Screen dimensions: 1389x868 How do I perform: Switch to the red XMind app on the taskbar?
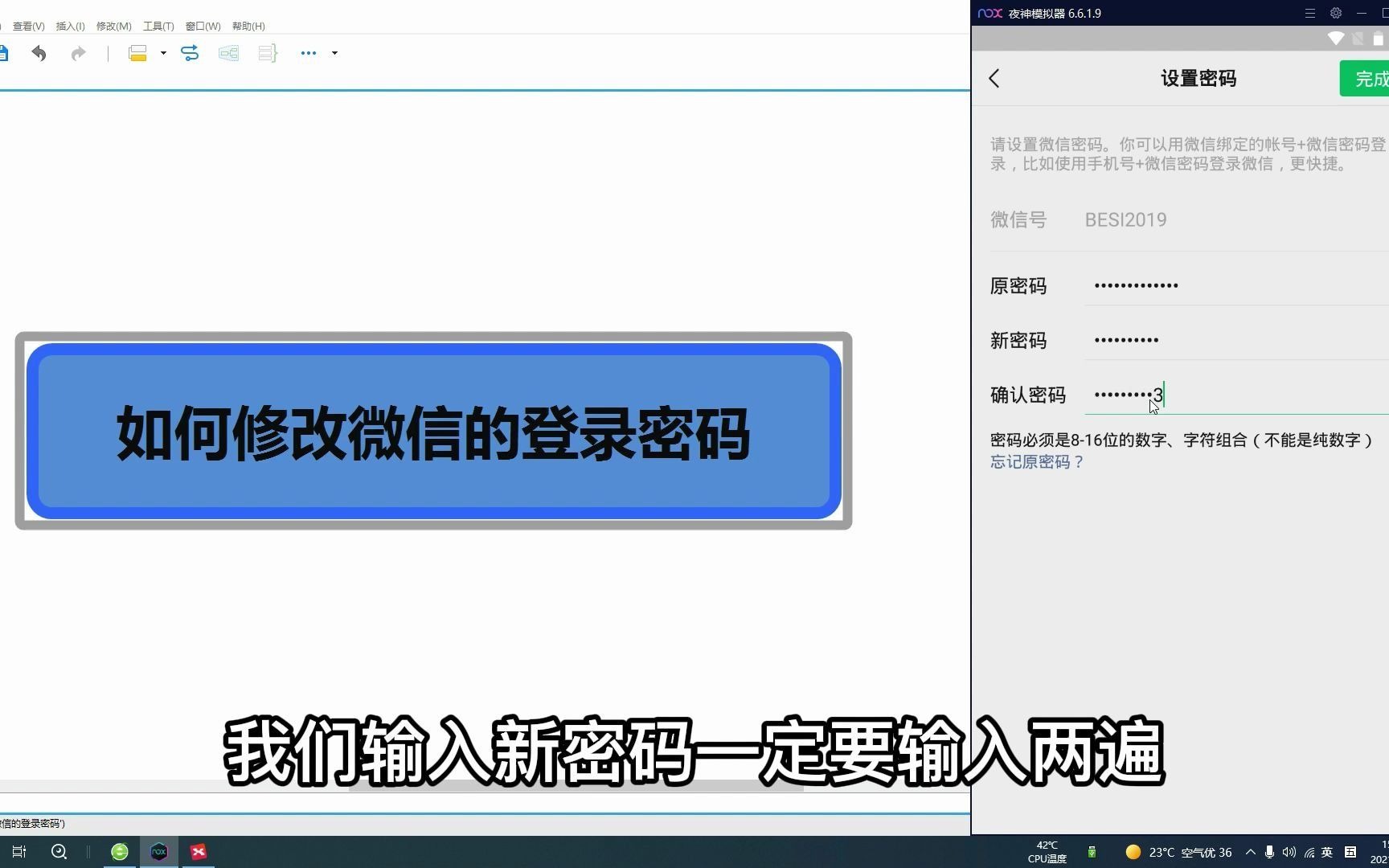(x=199, y=852)
